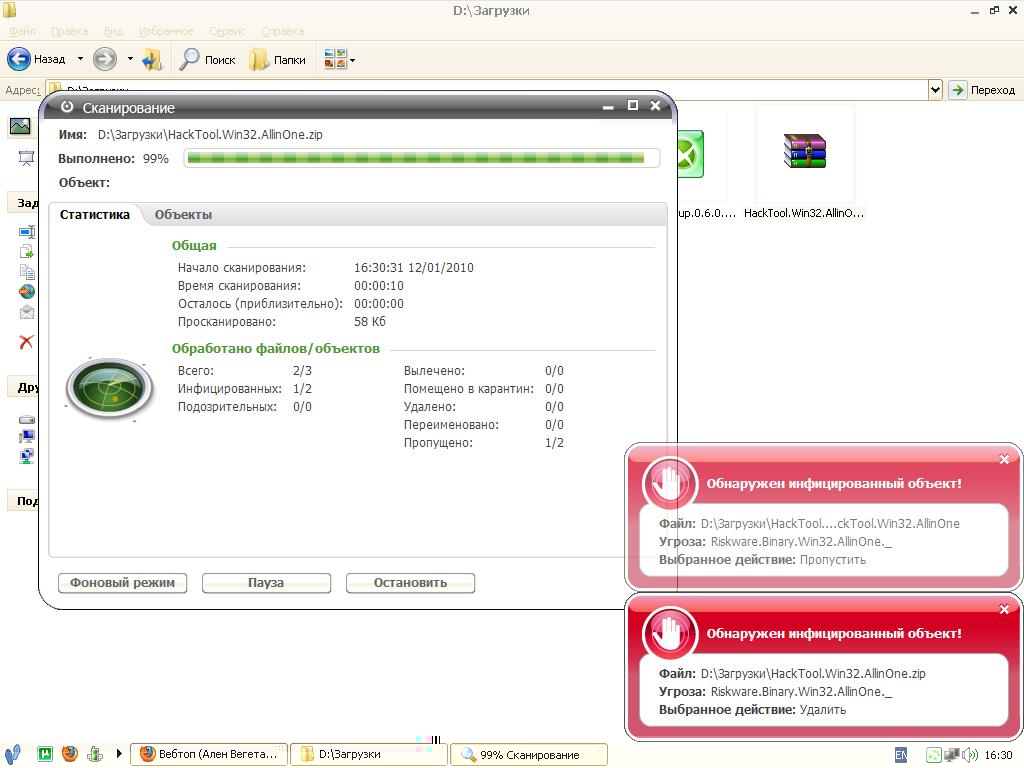Screen dimensions: 1024x768
Task: Click the Forward arrow icon in toolbar
Action: tap(105, 59)
